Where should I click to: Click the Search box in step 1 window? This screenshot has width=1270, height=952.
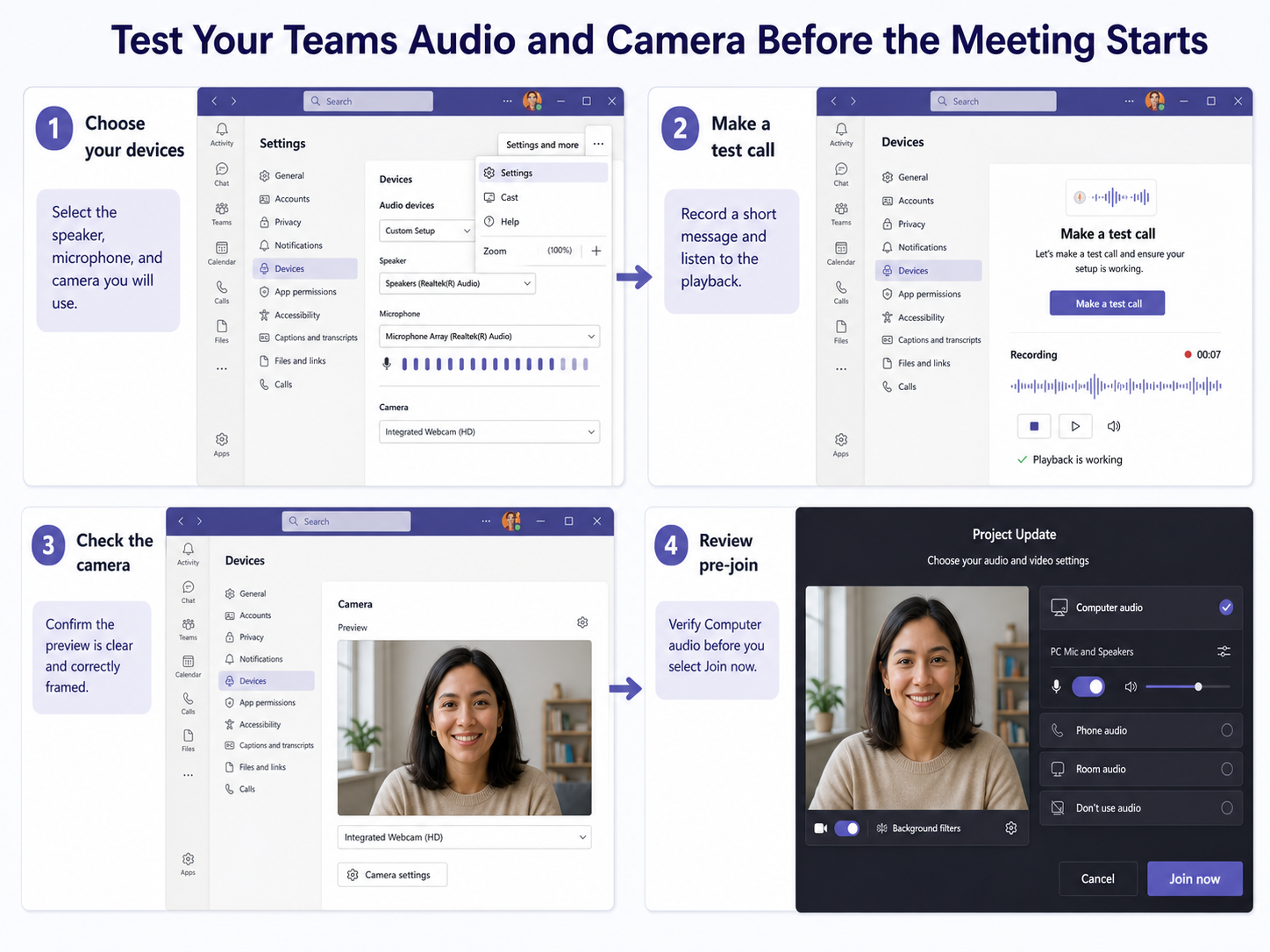tap(368, 101)
